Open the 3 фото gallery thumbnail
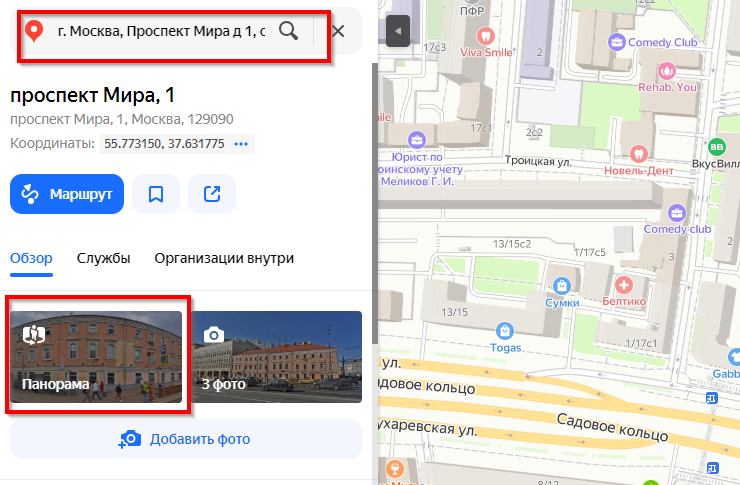740x485 pixels. point(276,356)
